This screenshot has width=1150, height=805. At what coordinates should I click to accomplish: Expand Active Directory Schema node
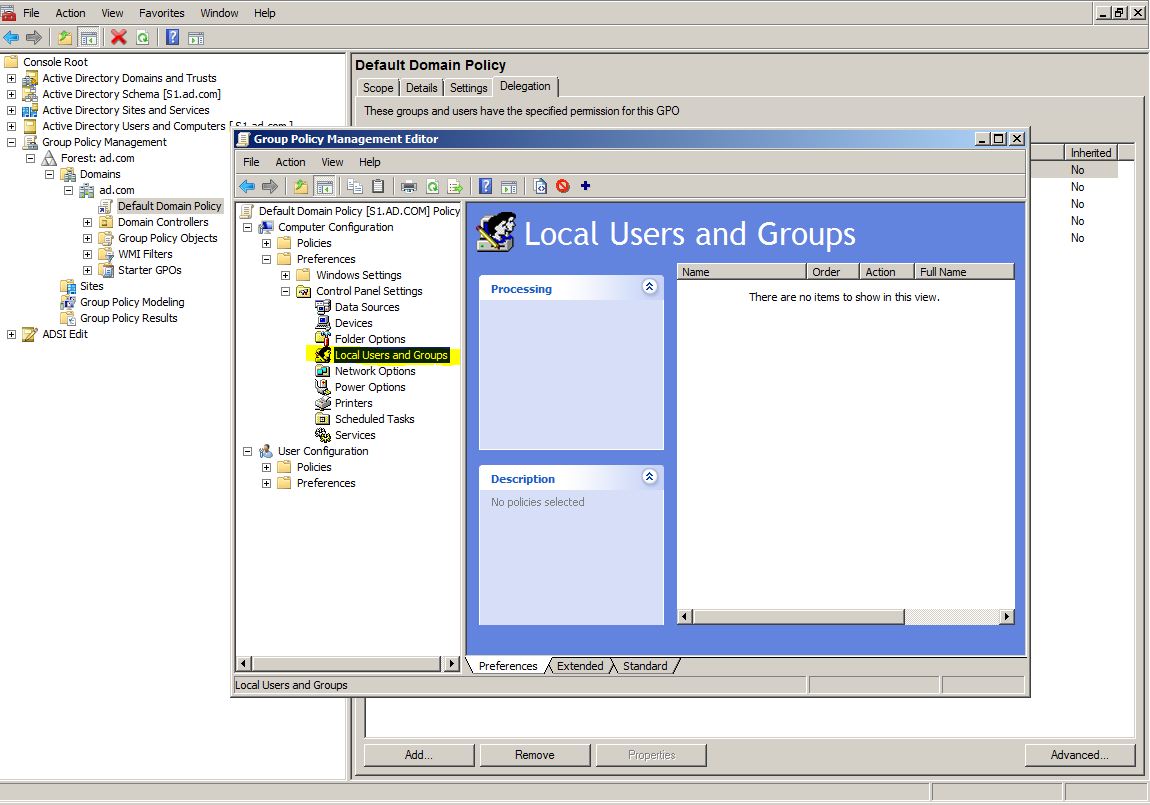11,94
